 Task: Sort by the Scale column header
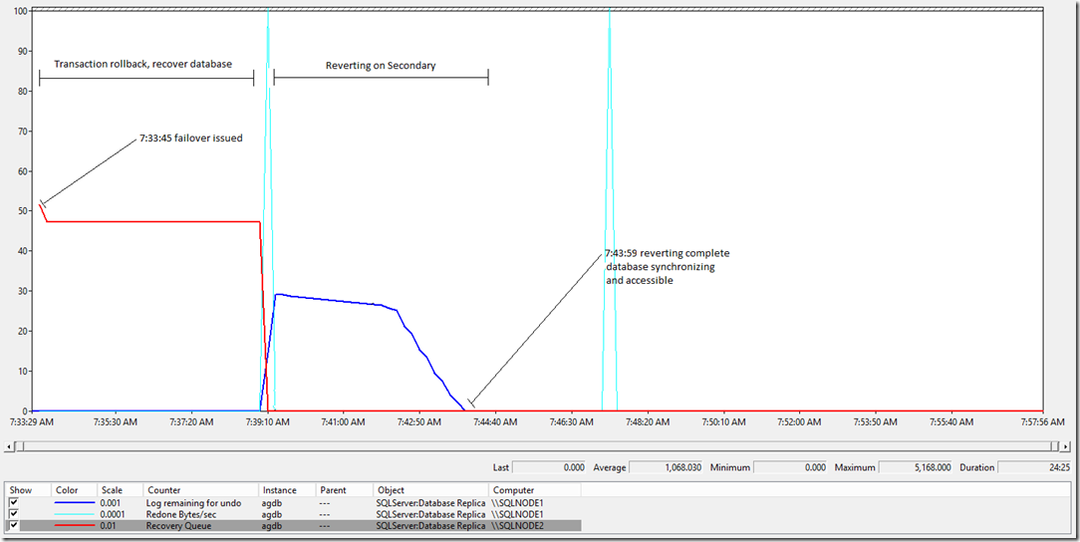121,490
